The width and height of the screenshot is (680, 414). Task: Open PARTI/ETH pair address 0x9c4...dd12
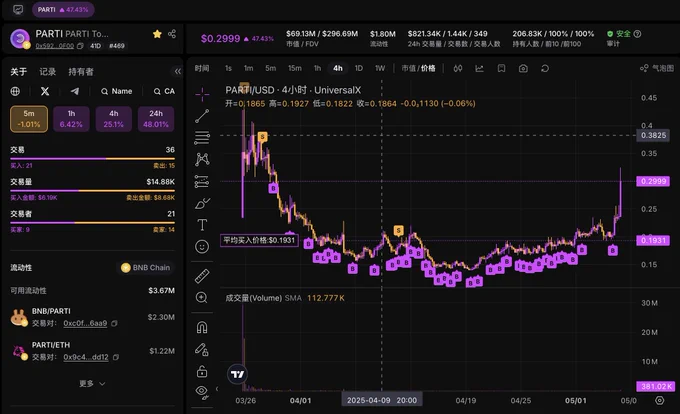point(86,357)
